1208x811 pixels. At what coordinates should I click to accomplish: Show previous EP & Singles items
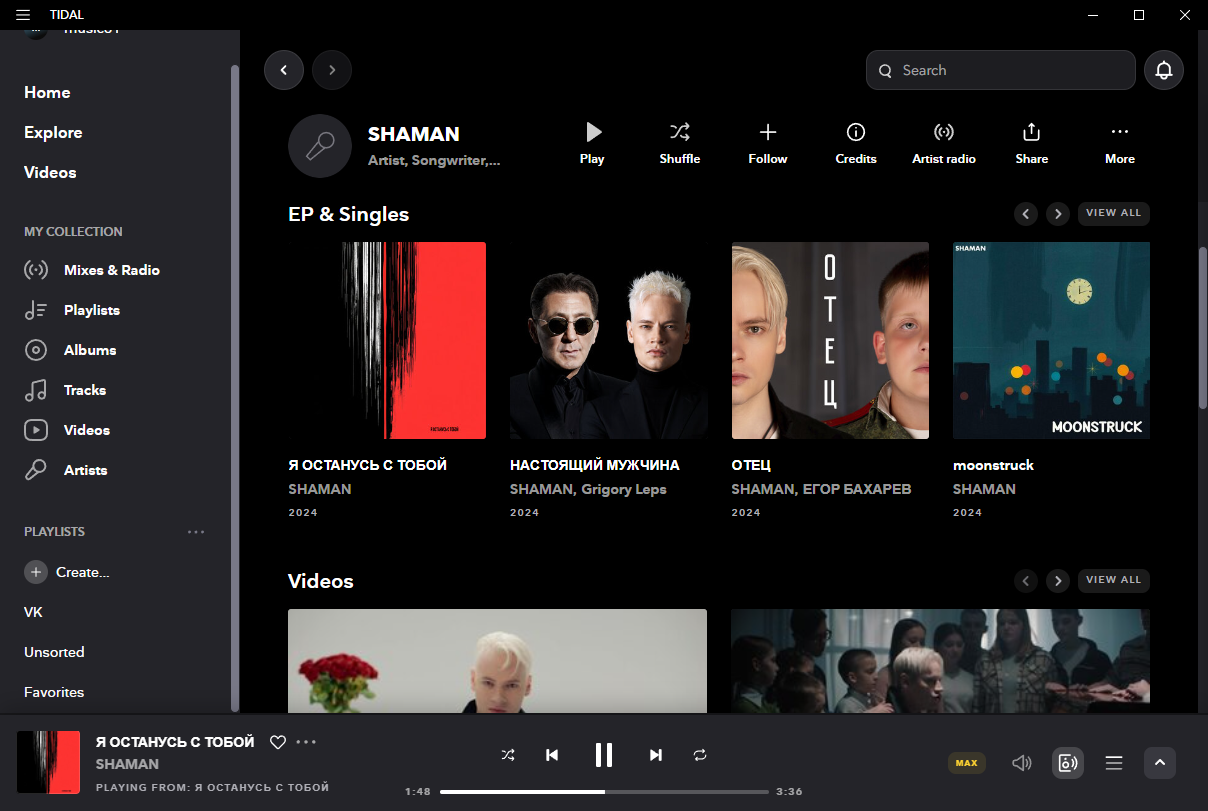coord(1026,213)
